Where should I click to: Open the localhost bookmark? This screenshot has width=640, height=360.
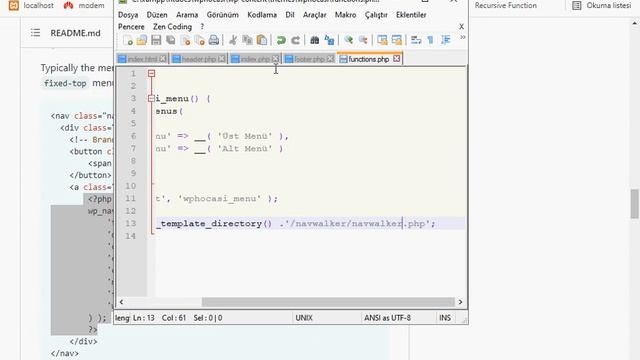[x=31, y=6]
